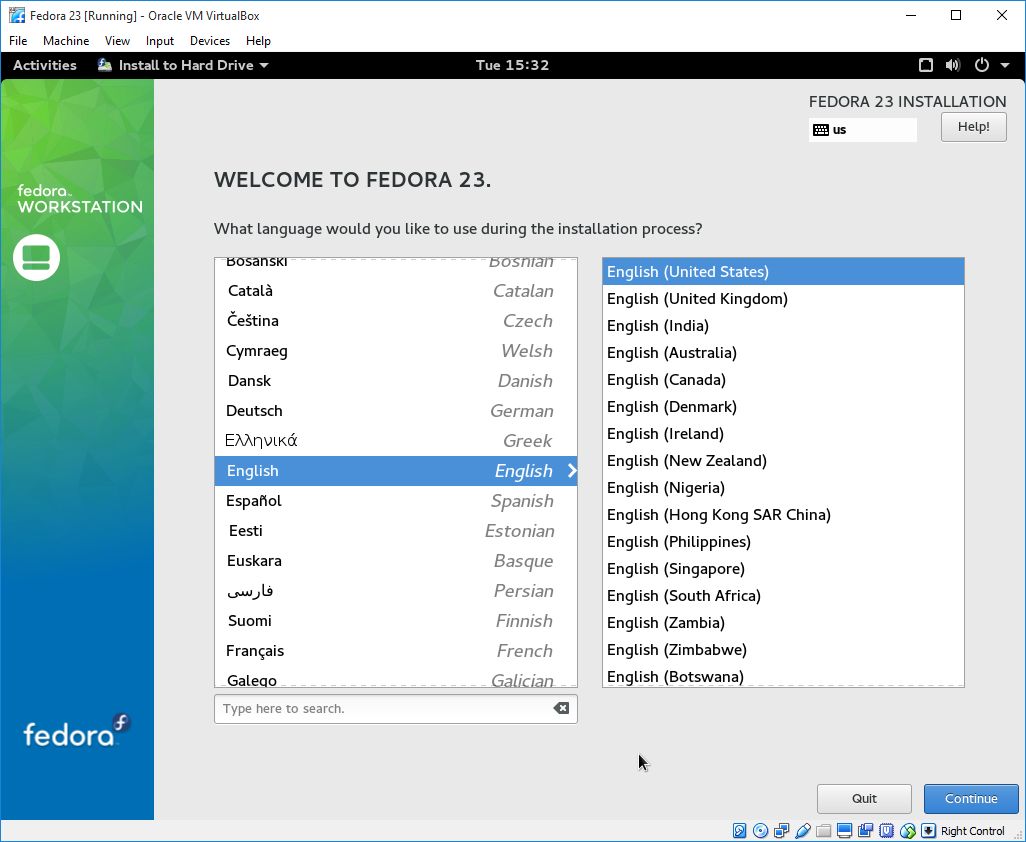Click the shared folders status icon
This screenshot has height=842, width=1026.
click(x=823, y=831)
